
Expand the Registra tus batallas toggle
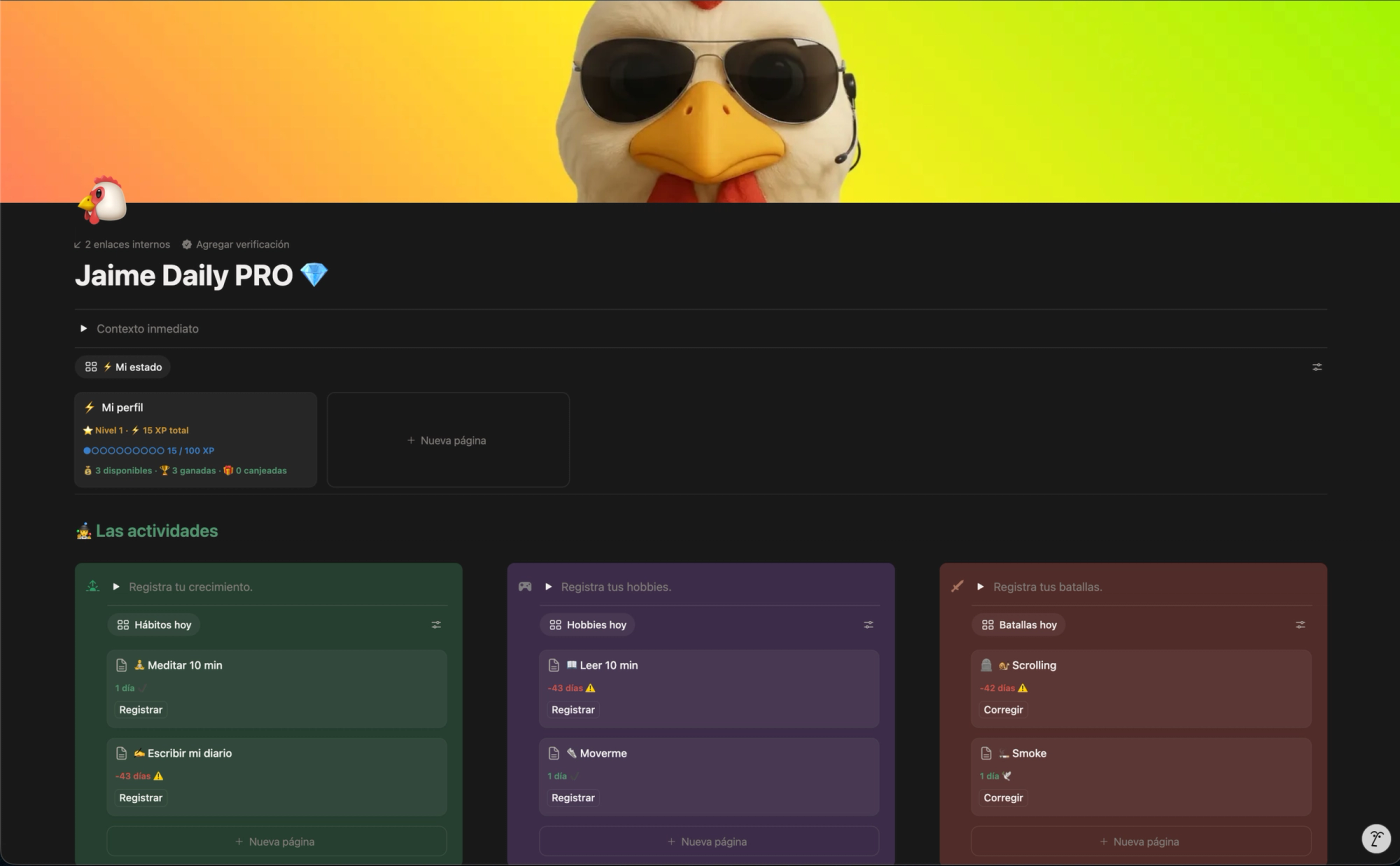coord(980,587)
